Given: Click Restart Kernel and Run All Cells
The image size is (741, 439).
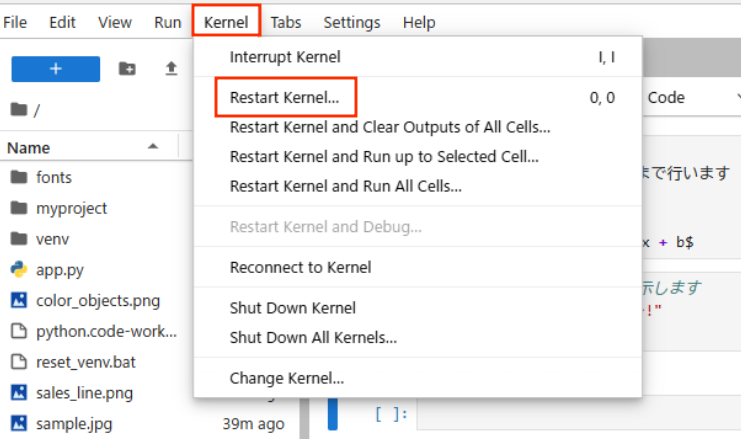Looking at the screenshot, I should click(345, 186).
